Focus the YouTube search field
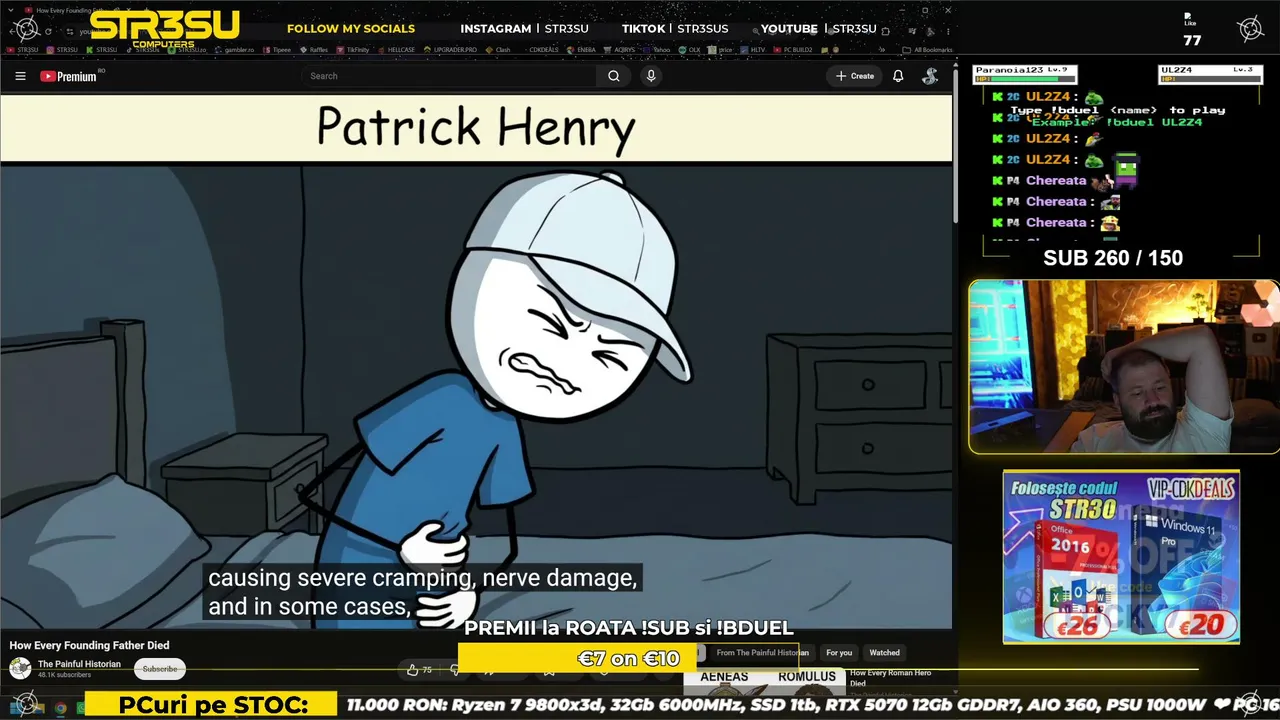This screenshot has height=720, width=1280. coord(449,76)
